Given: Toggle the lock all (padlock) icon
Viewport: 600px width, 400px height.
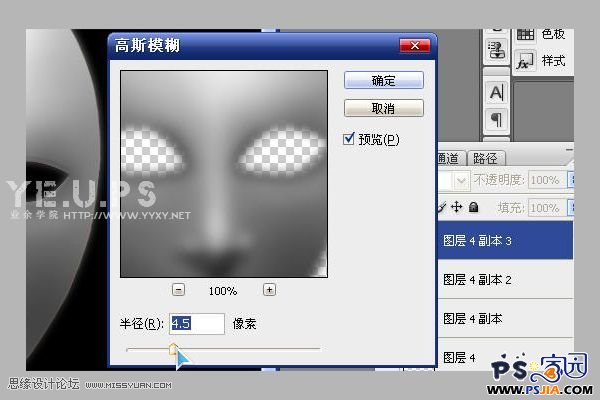Looking at the screenshot, I should [x=474, y=207].
